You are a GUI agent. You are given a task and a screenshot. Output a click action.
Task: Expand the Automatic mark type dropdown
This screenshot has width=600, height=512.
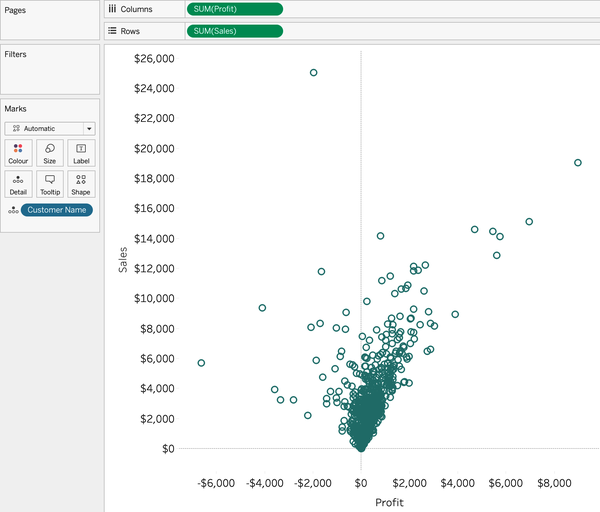[89, 129]
